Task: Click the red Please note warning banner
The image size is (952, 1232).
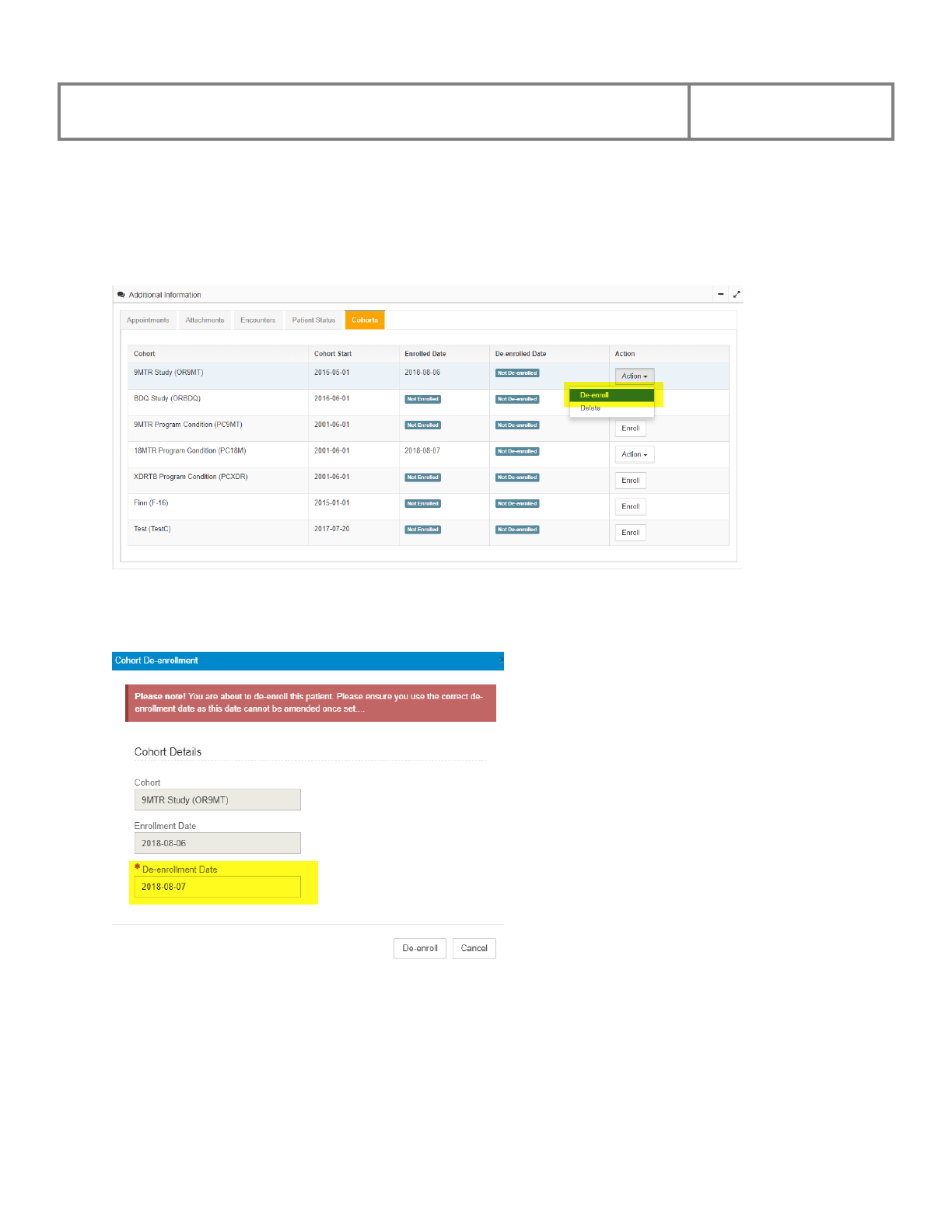Action: pos(311,703)
